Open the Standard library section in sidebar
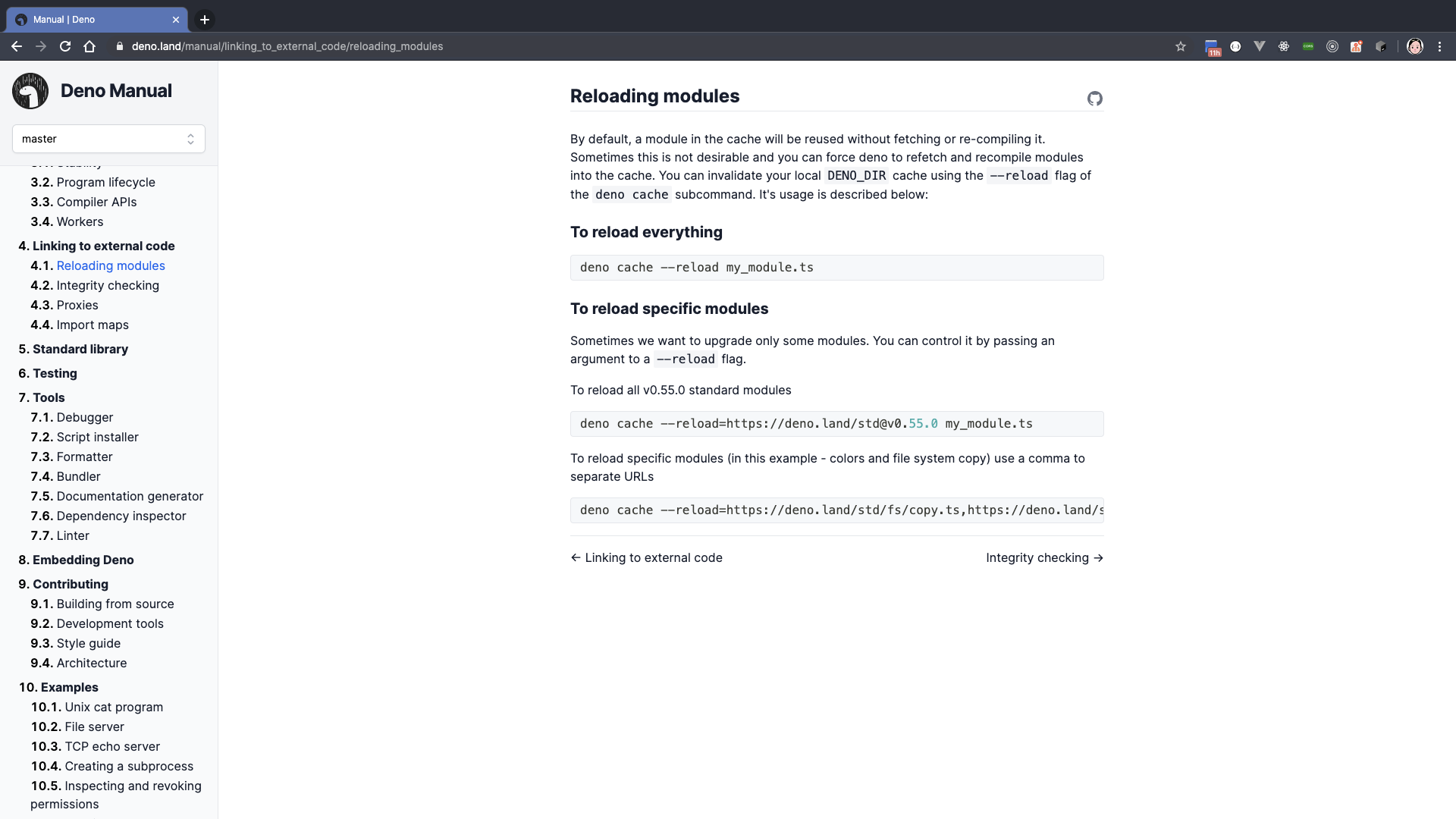The image size is (1456, 819). pyautogui.click(x=80, y=349)
